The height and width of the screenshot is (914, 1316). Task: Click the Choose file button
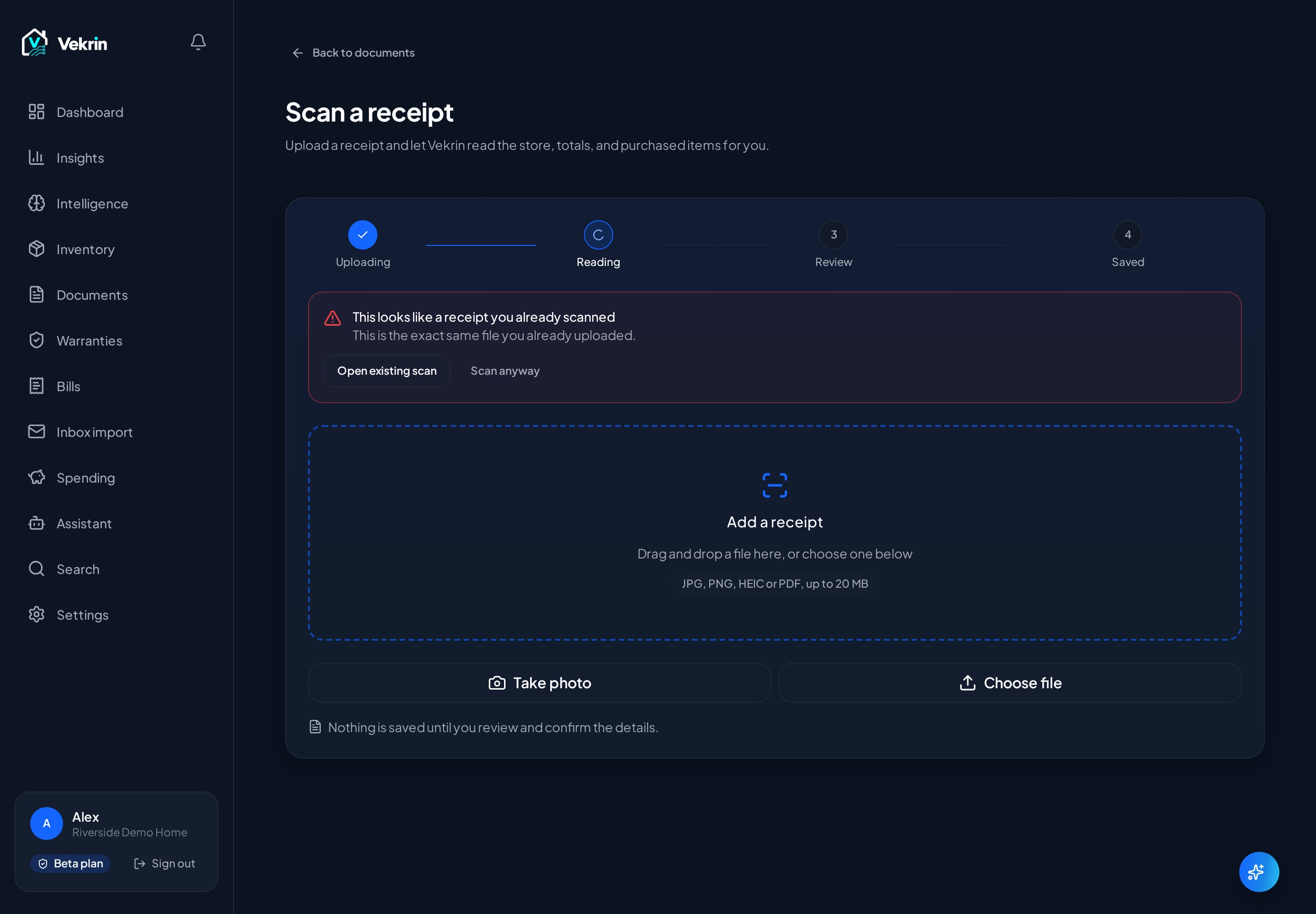coord(1010,683)
